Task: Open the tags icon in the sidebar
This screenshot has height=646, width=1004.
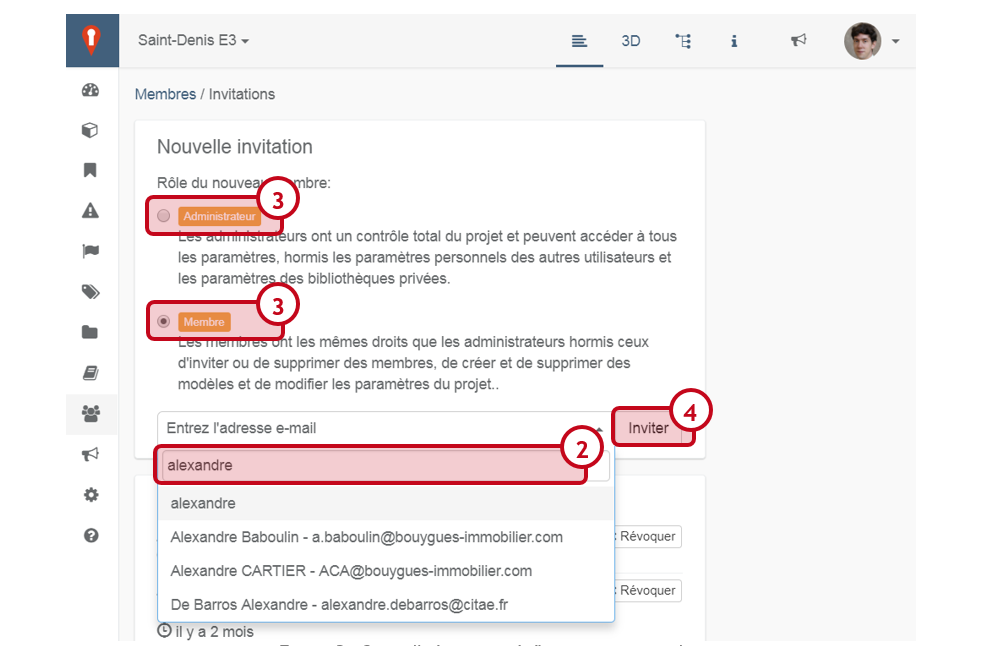Action: [x=91, y=292]
